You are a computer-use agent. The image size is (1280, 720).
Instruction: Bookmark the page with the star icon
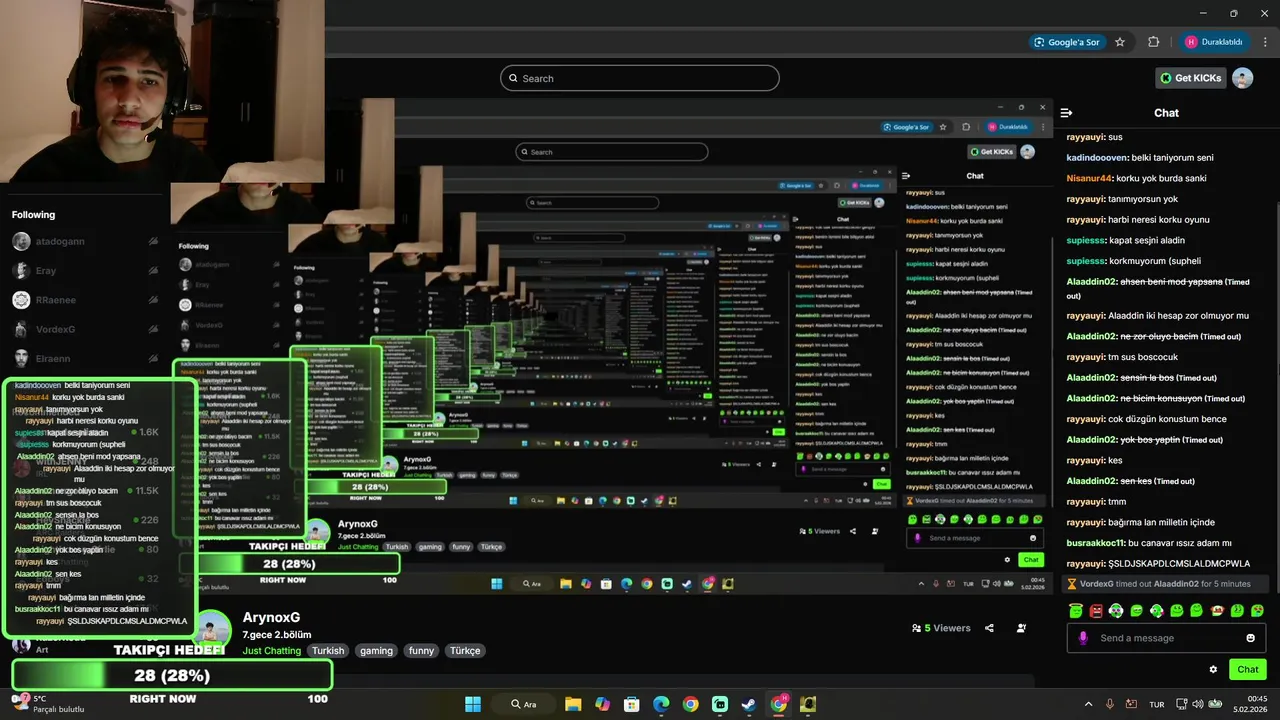click(1120, 42)
